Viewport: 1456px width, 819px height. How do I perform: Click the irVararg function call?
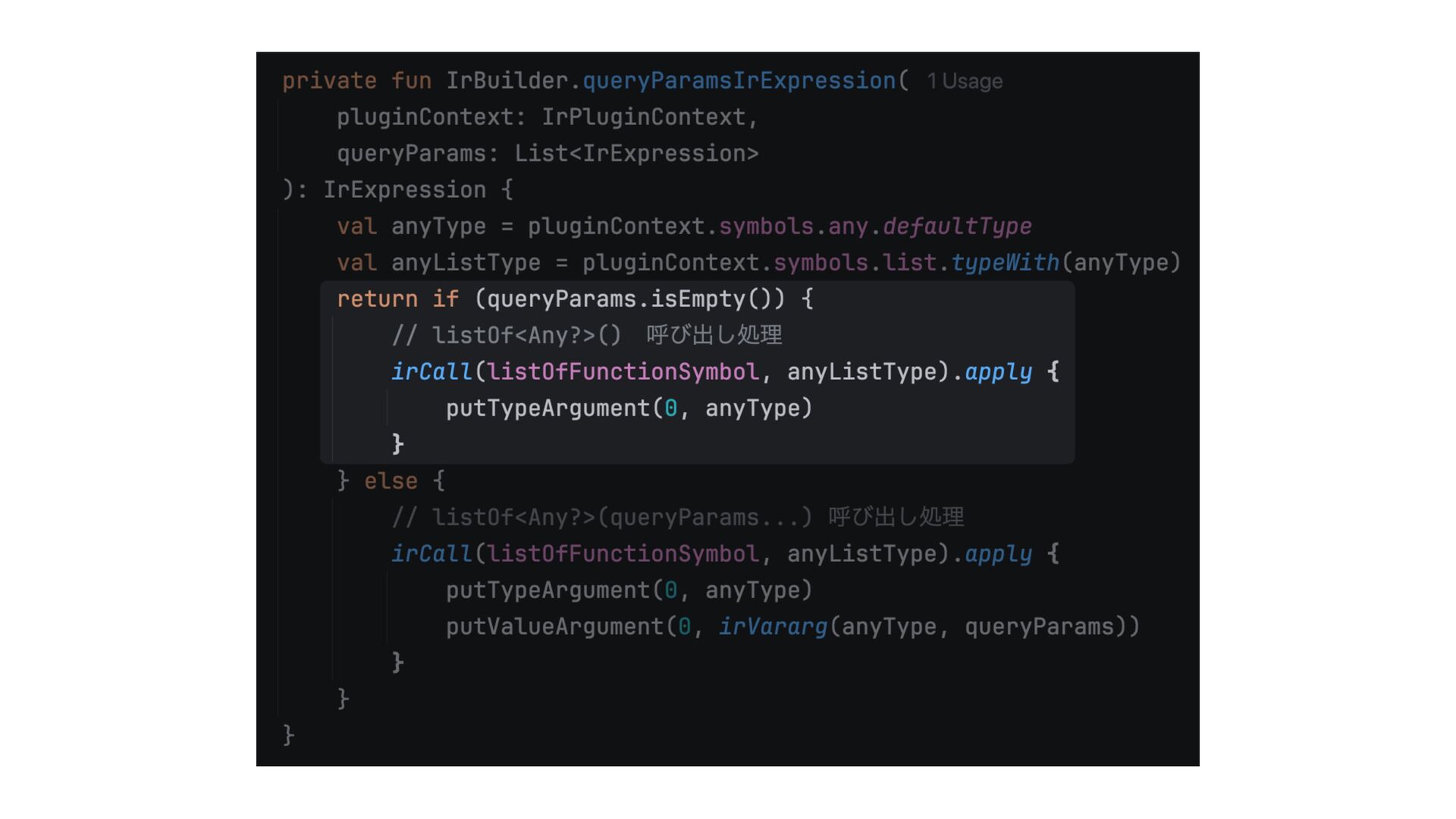(x=773, y=626)
